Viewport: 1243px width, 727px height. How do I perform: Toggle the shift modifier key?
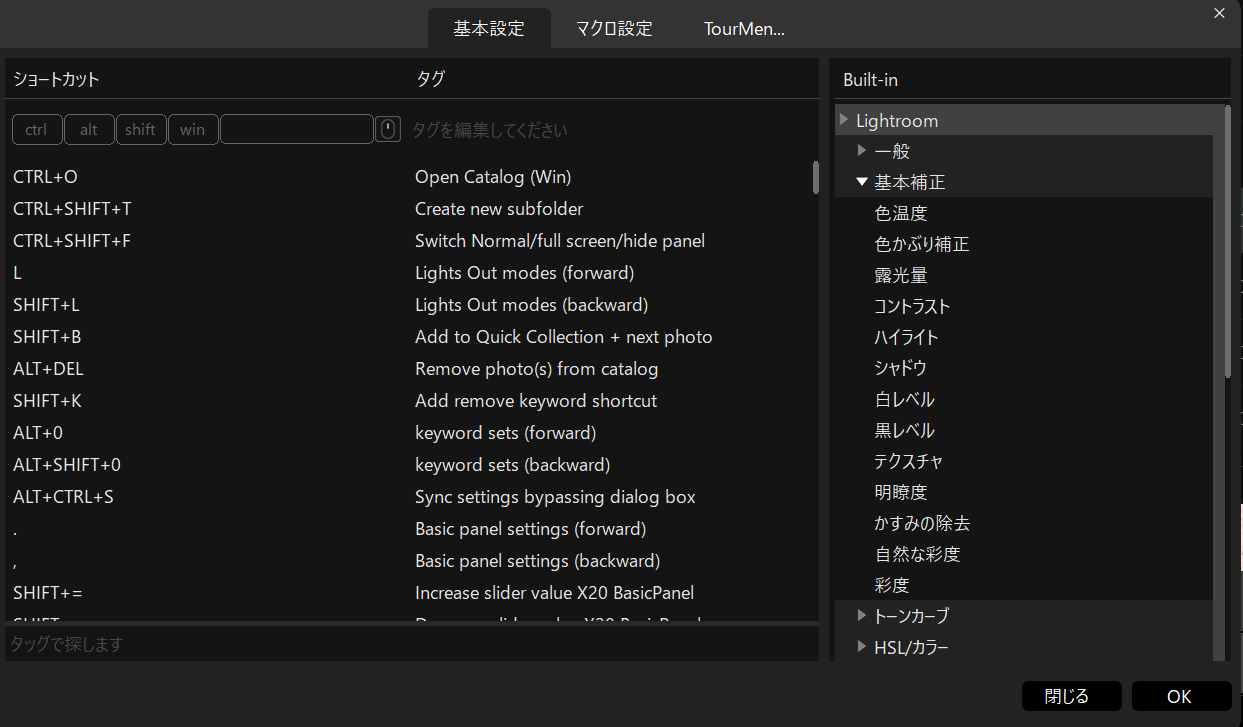141,129
